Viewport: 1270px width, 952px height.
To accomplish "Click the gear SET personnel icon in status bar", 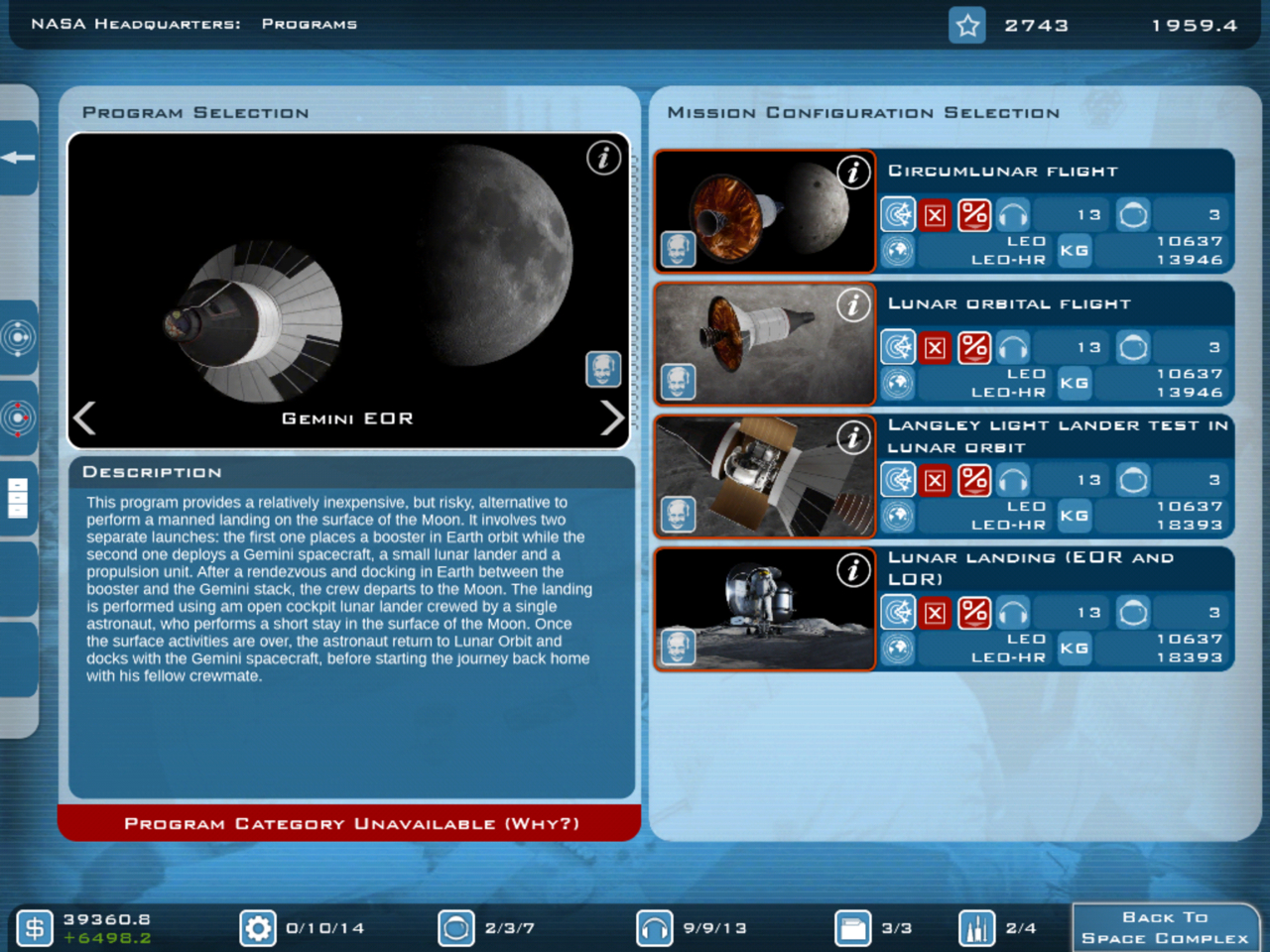I will coord(258,929).
